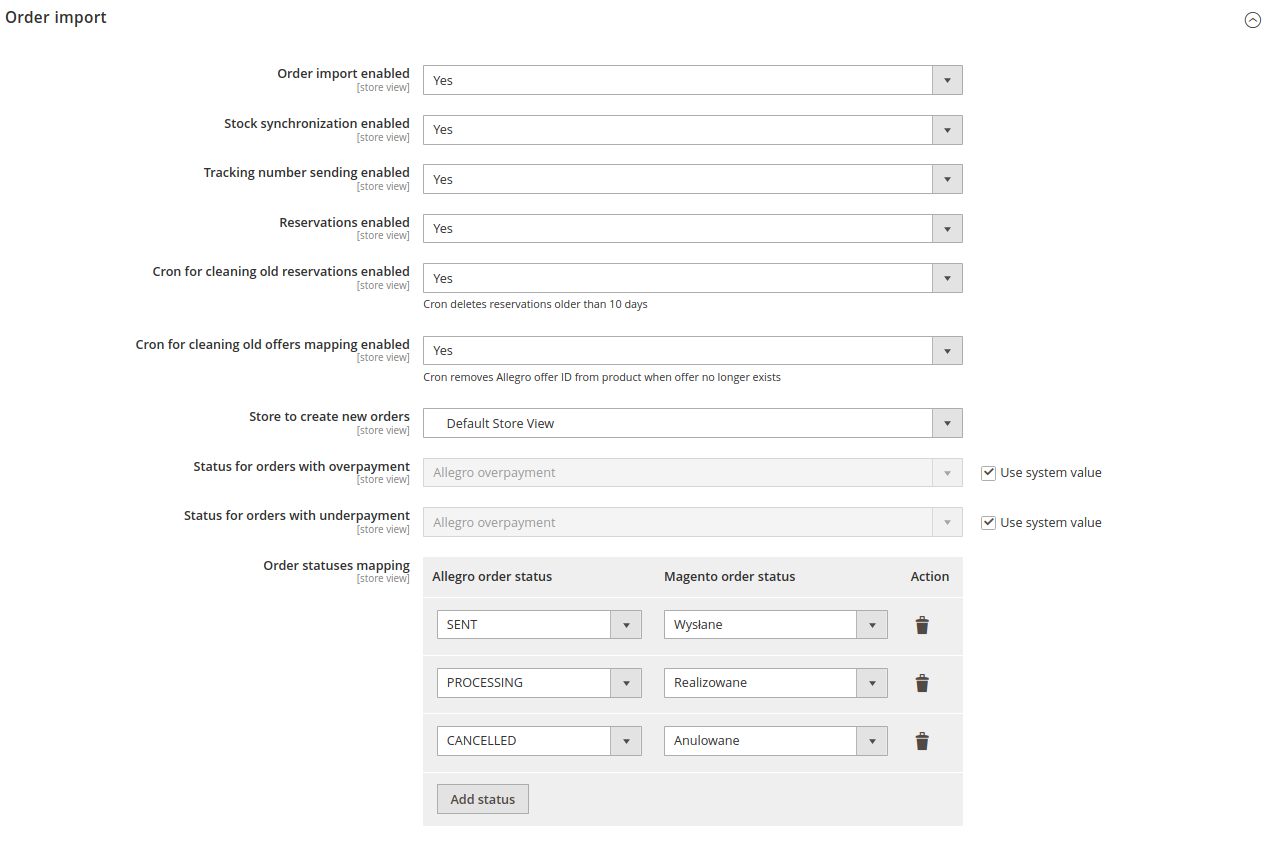Viewport: 1279px width, 847px height.
Task: Open the Reservations enabled dropdown
Action: pyautogui.click(x=693, y=229)
